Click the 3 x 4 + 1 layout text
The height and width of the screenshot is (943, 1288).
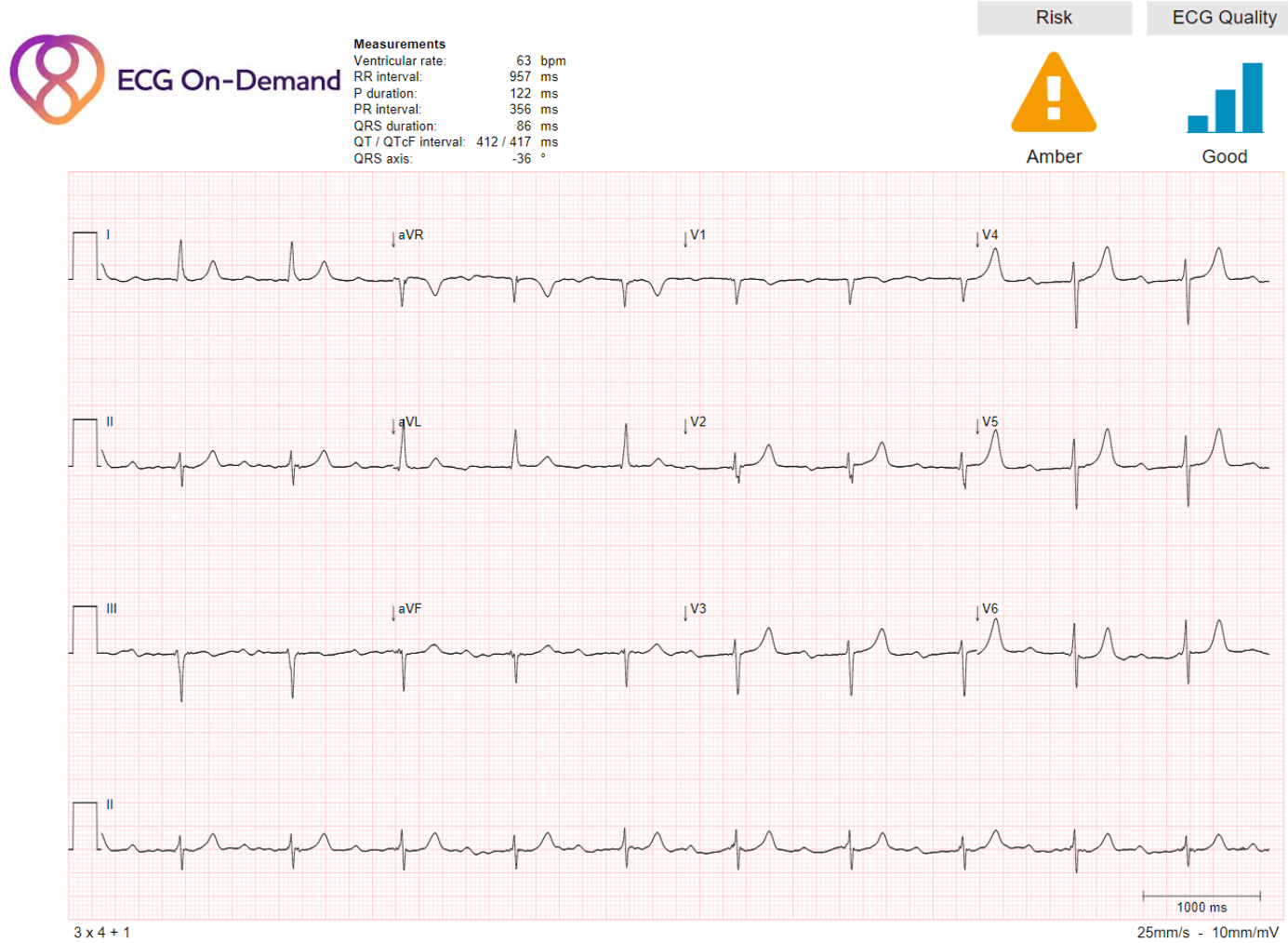(x=102, y=932)
